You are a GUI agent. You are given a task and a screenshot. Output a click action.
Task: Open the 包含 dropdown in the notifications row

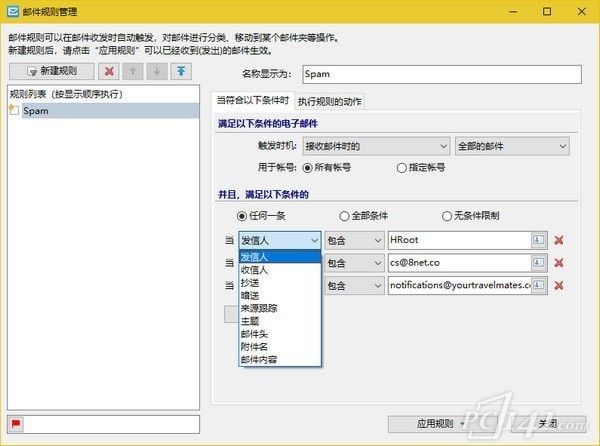tap(354, 286)
